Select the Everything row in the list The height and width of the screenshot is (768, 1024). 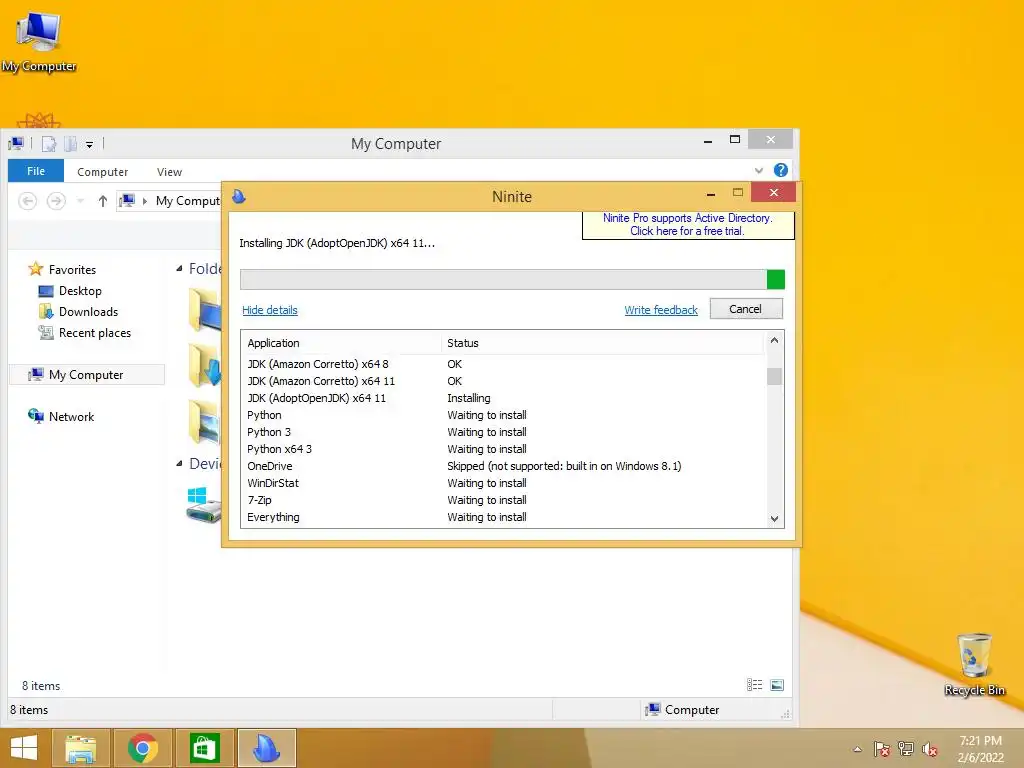click(504, 517)
